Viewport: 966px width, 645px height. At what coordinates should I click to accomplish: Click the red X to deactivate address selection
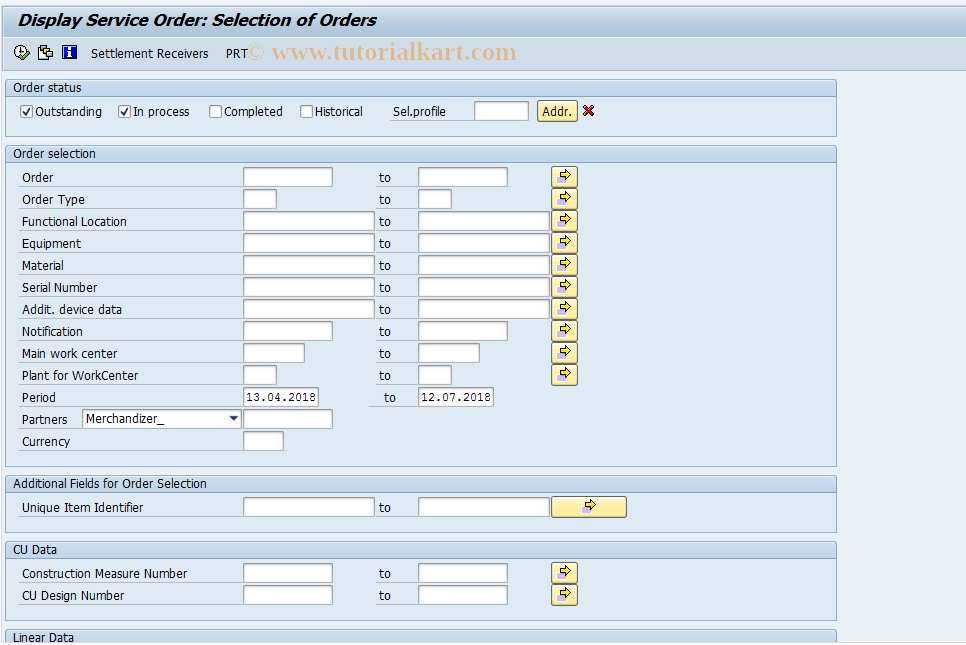pos(588,111)
